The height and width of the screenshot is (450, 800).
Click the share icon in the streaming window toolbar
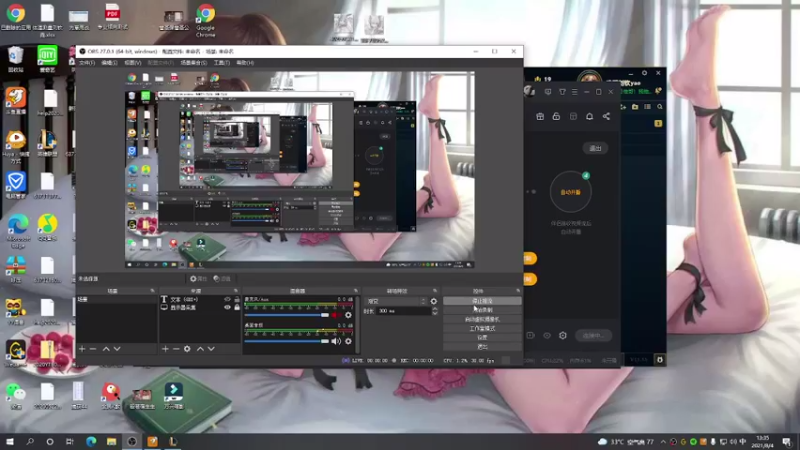point(606,116)
